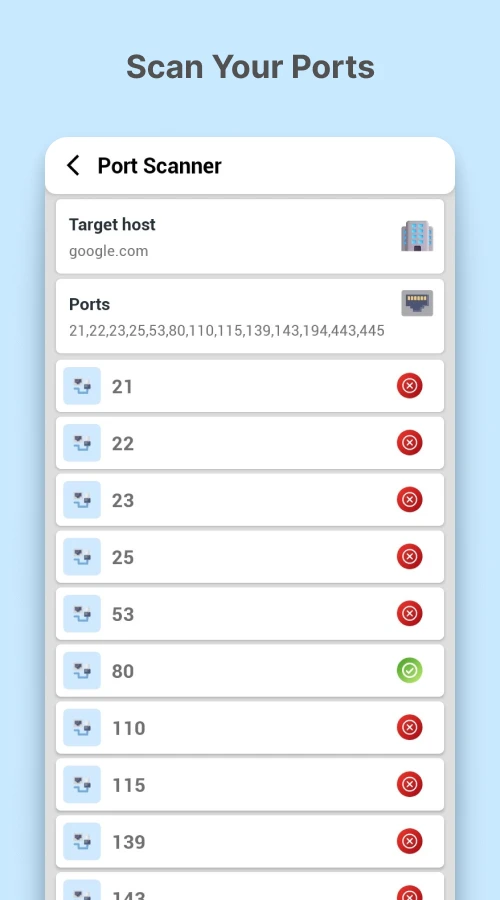Click the network icon on the port 110 row
The image size is (500, 900).
click(82, 727)
